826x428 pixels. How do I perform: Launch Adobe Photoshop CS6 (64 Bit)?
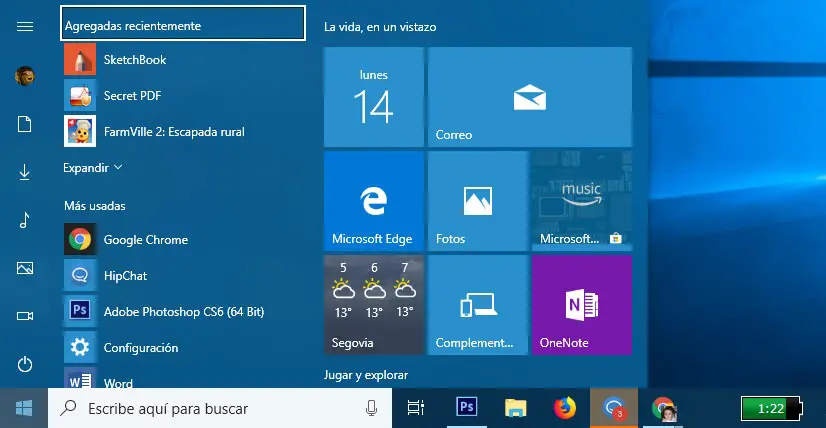[x=182, y=312]
